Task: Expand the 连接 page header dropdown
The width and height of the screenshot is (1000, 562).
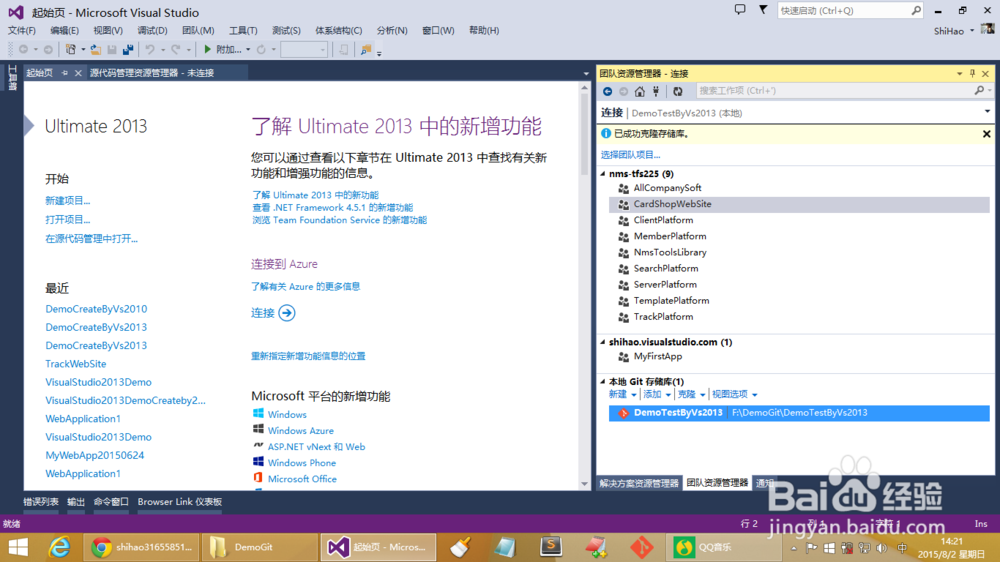Action: (x=987, y=112)
